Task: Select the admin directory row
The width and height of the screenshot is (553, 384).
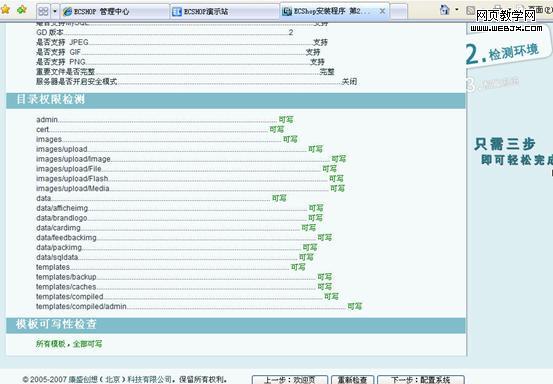Action: click(165, 120)
